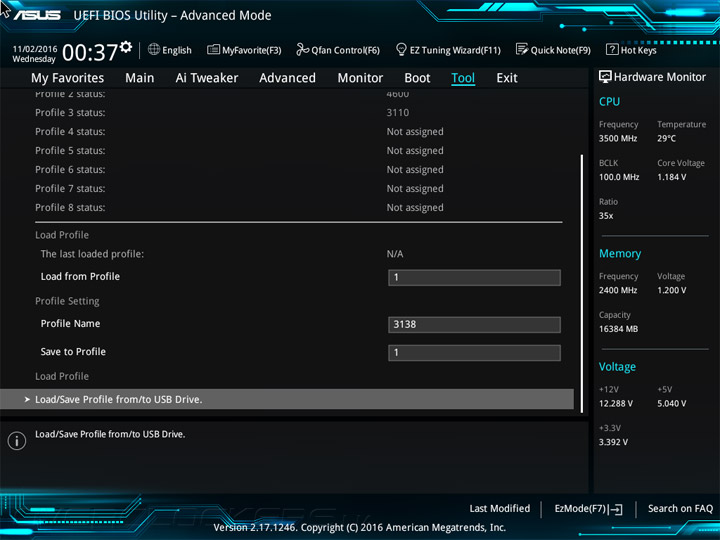Launch Qfan Control(F6)
Viewport: 720px width, 540px height.
338,50
